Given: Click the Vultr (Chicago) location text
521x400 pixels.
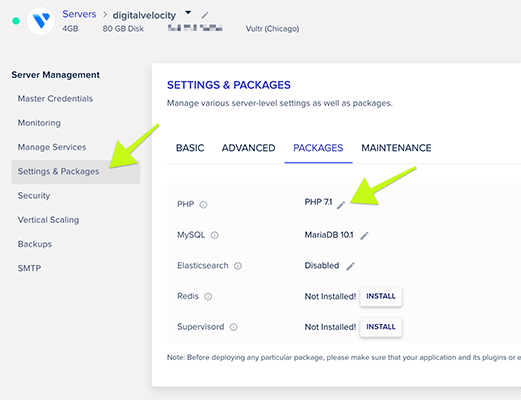Looking at the screenshot, I should point(272,29).
